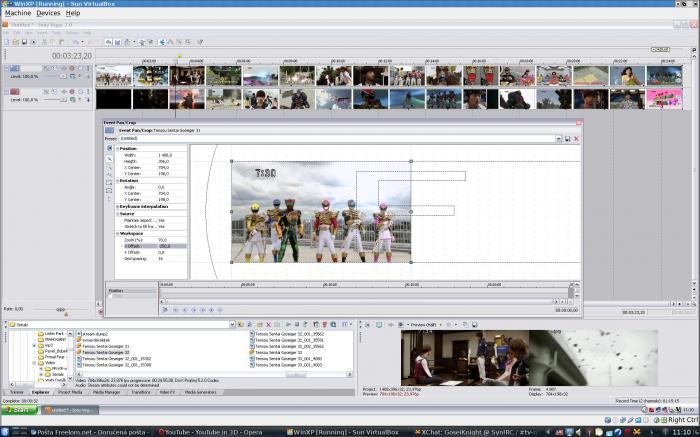Select file stream.dump2 in Explorer list
This screenshot has width=700, height=437.
pyautogui.click(x=92, y=334)
